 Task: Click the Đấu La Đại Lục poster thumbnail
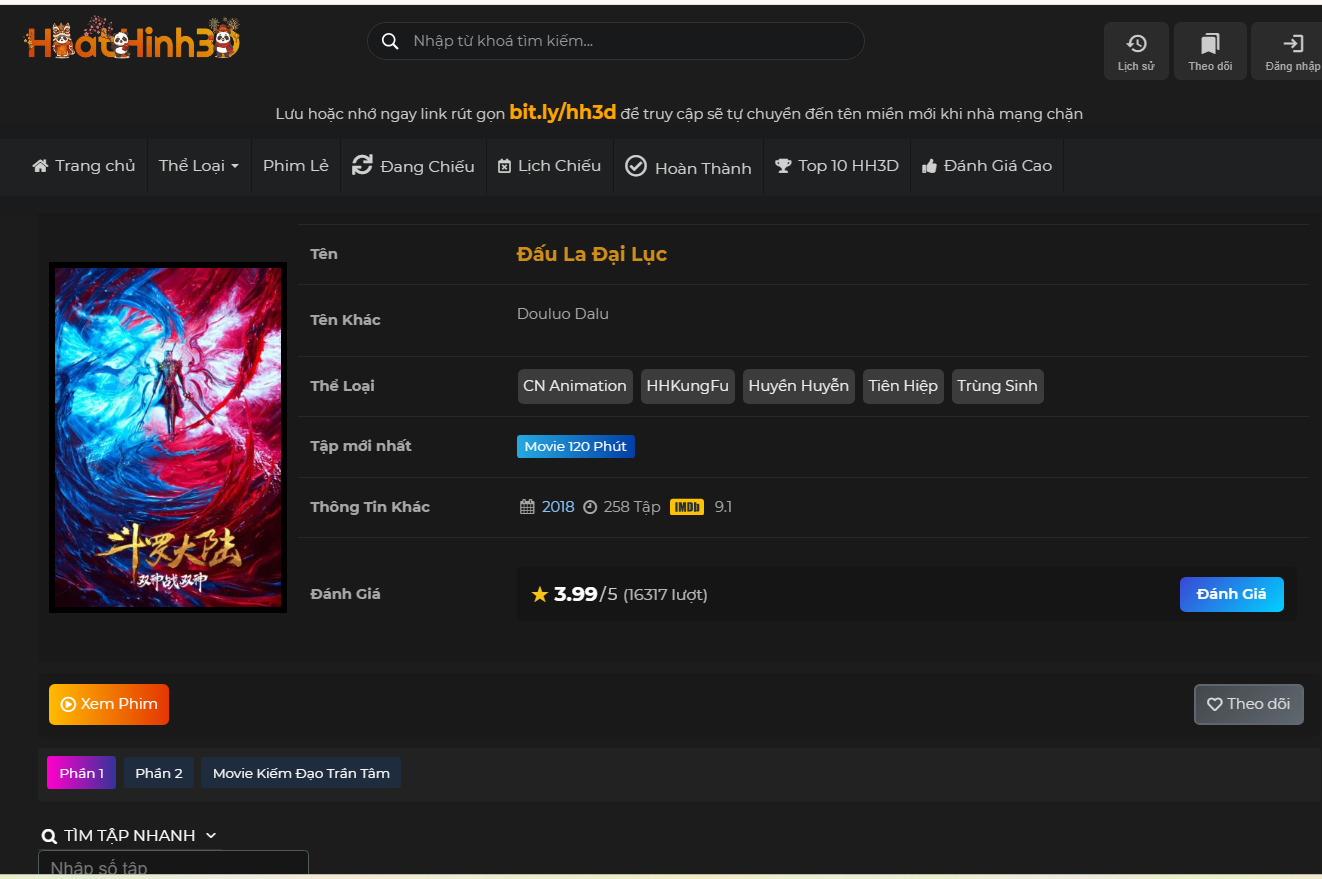[x=168, y=438]
